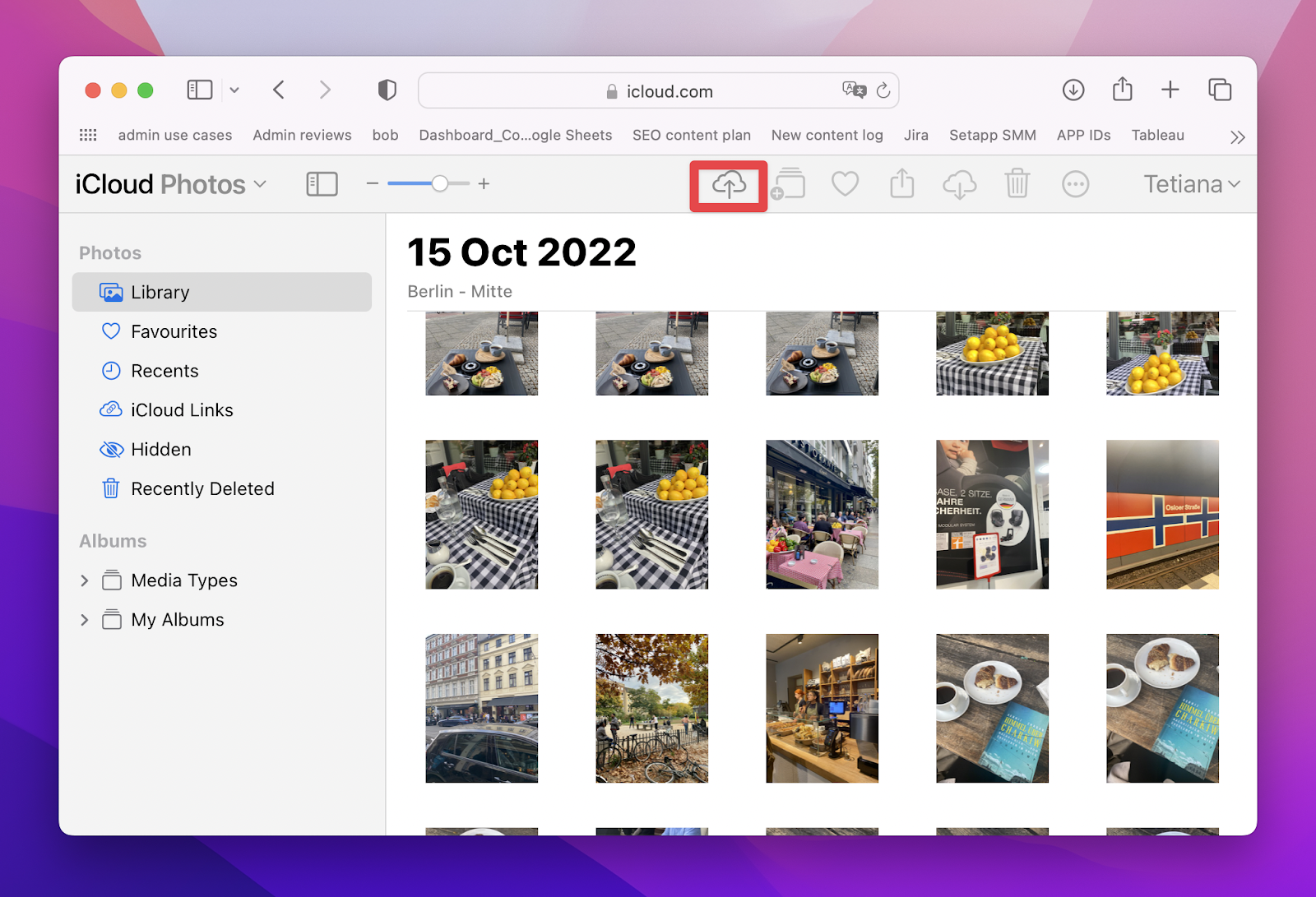Open a new tab with plus icon
This screenshot has width=1316, height=897.
click(x=1170, y=90)
